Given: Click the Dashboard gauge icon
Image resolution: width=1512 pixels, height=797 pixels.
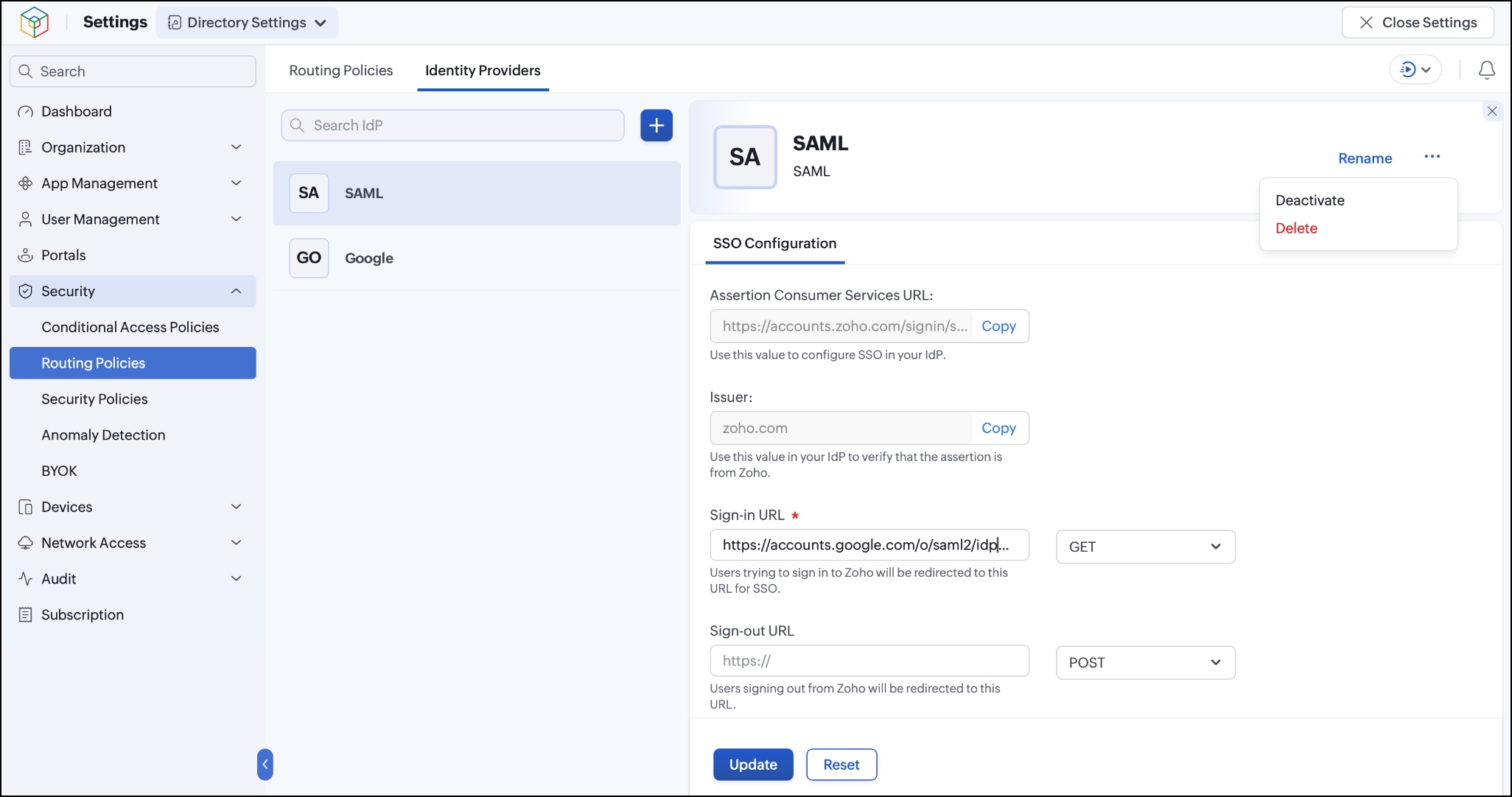Looking at the screenshot, I should pyautogui.click(x=26, y=112).
